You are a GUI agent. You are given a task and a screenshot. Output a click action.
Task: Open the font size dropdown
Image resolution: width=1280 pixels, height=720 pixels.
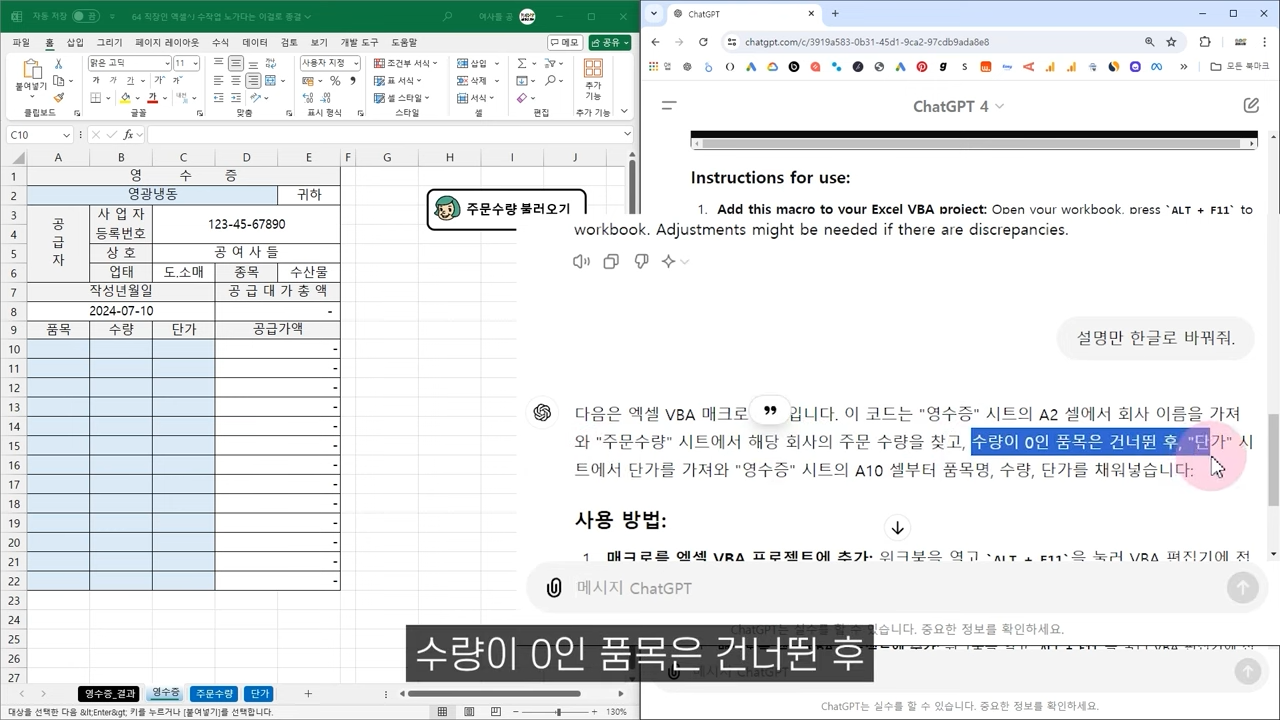click(195, 63)
